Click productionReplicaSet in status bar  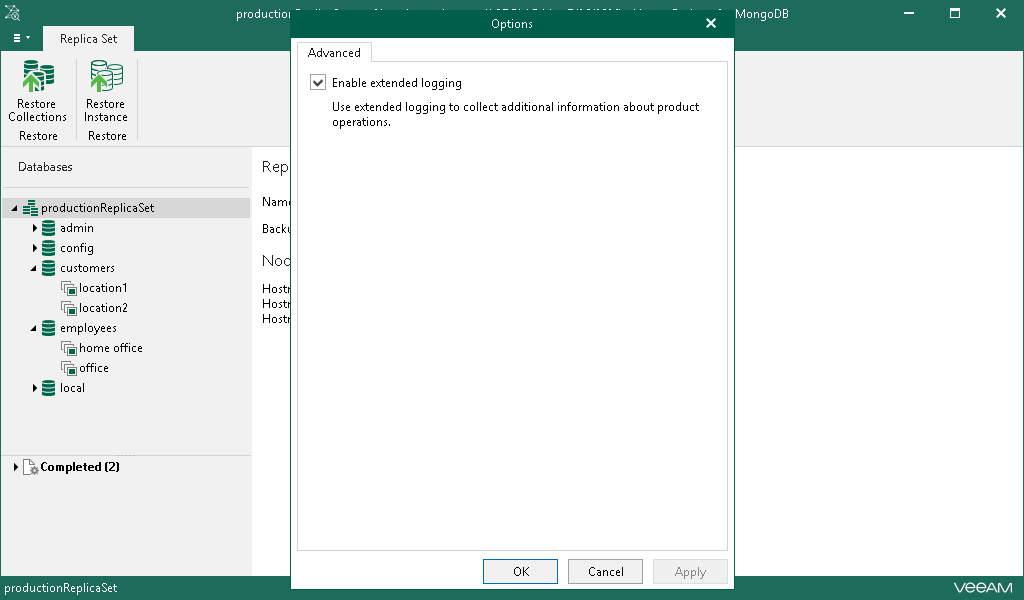coord(61,588)
